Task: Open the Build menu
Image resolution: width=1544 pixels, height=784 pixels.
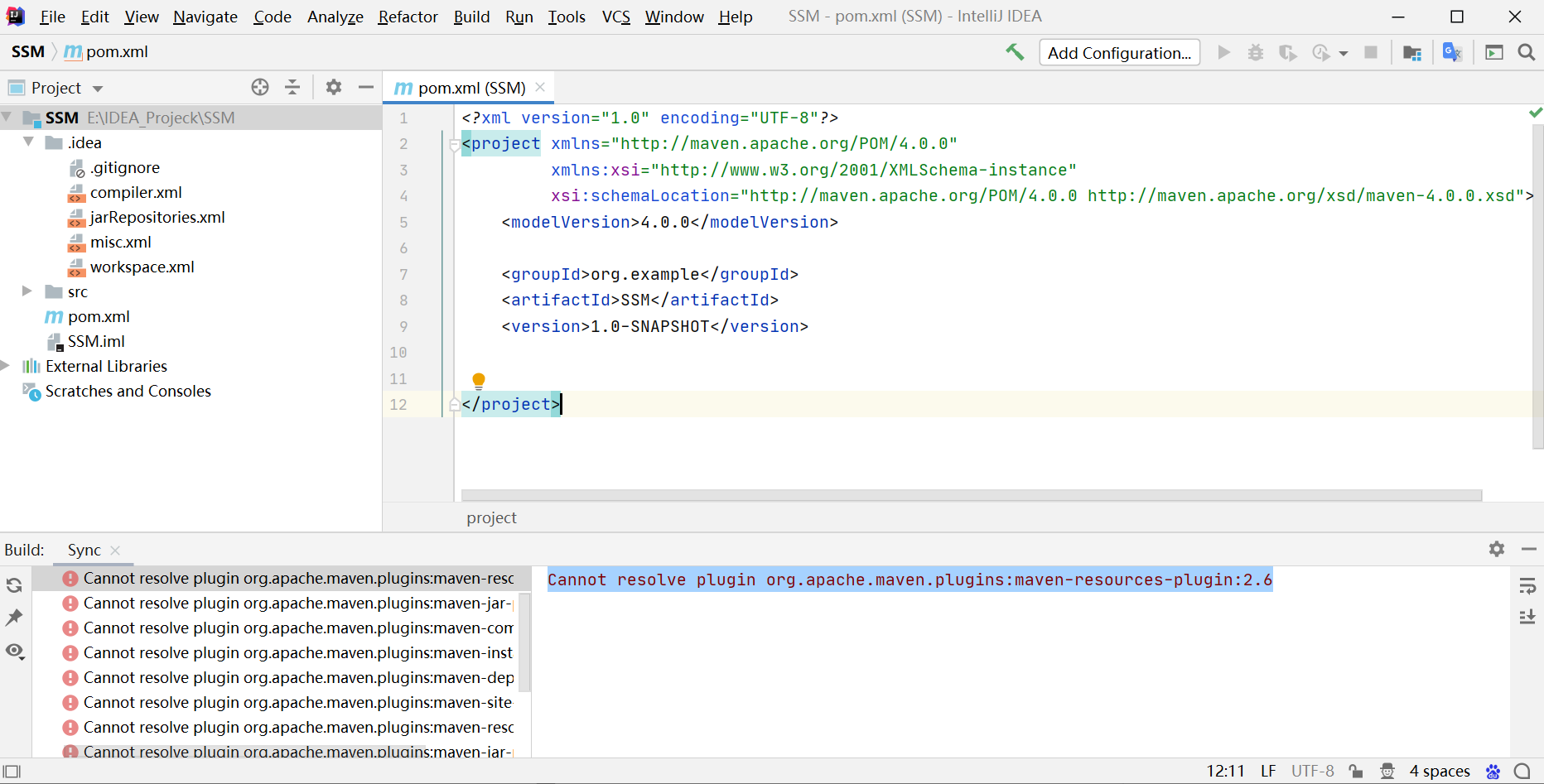Action: tap(471, 17)
